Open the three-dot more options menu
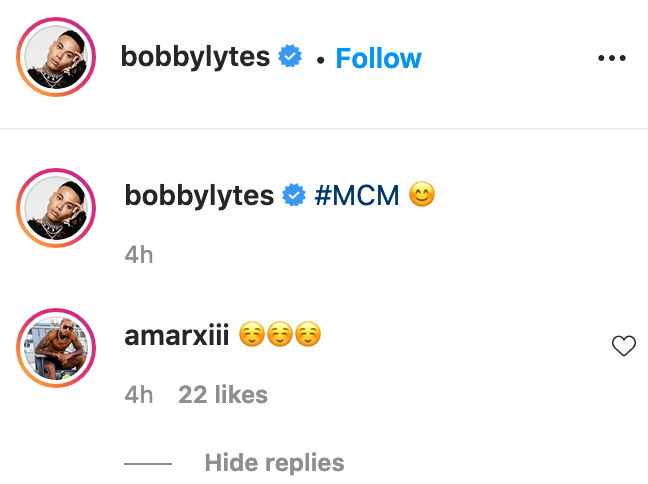Image resolution: width=648 pixels, height=484 pixels. pyautogui.click(x=611, y=58)
